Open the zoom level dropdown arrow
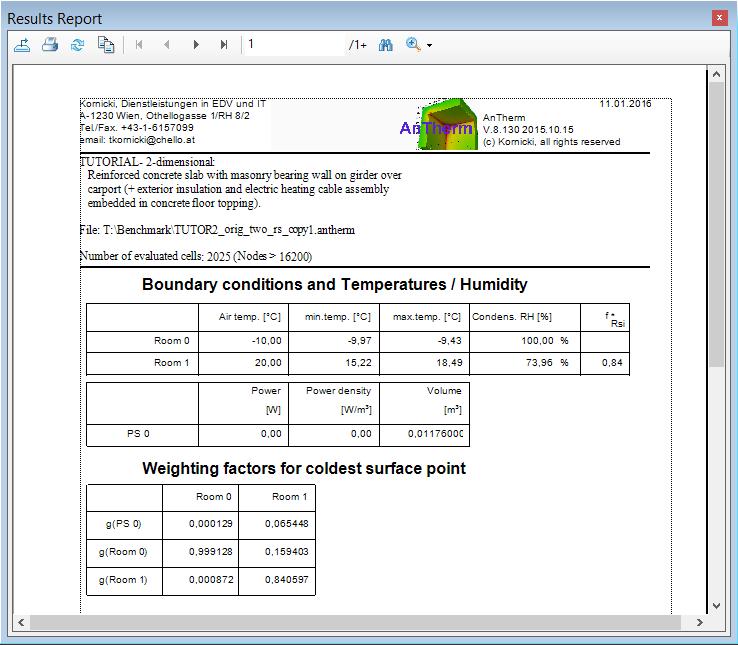 [x=429, y=46]
